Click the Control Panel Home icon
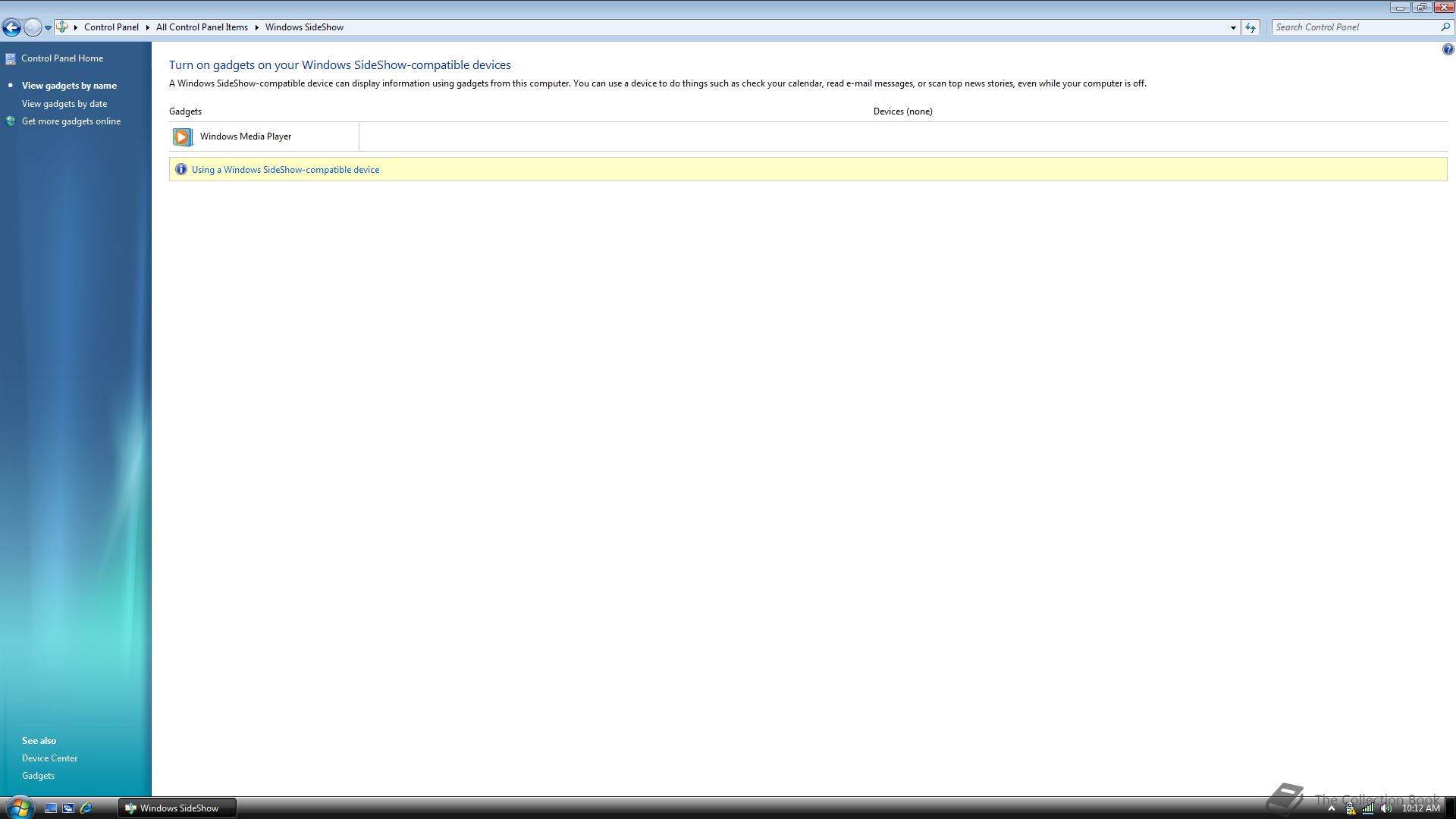This screenshot has height=819, width=1456. [11, 58]
